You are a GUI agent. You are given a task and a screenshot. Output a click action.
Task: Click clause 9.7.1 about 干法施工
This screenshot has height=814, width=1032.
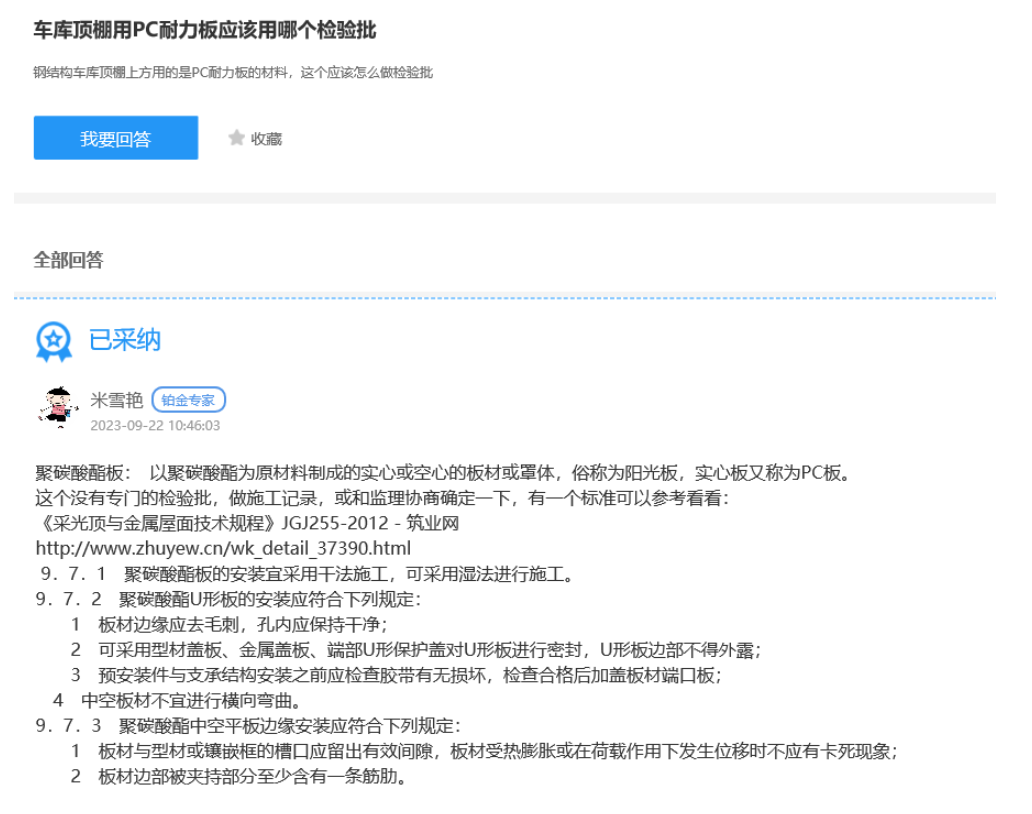coord(305,574)
